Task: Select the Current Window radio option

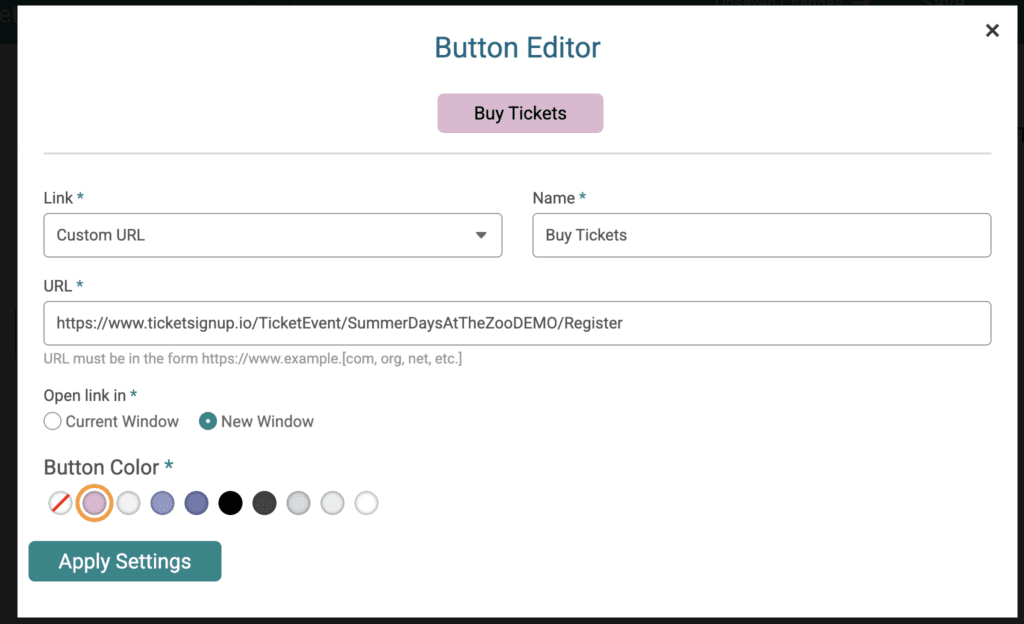Action: click(x=53, y=421)
